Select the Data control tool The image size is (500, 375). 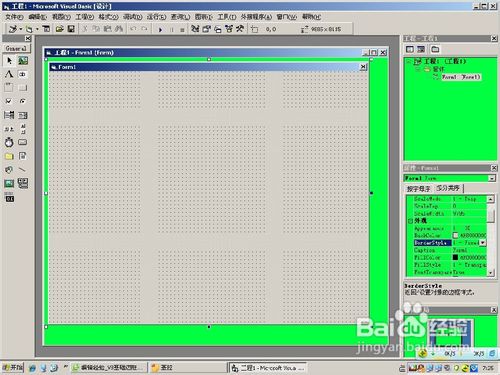click(x=23, y=183)
